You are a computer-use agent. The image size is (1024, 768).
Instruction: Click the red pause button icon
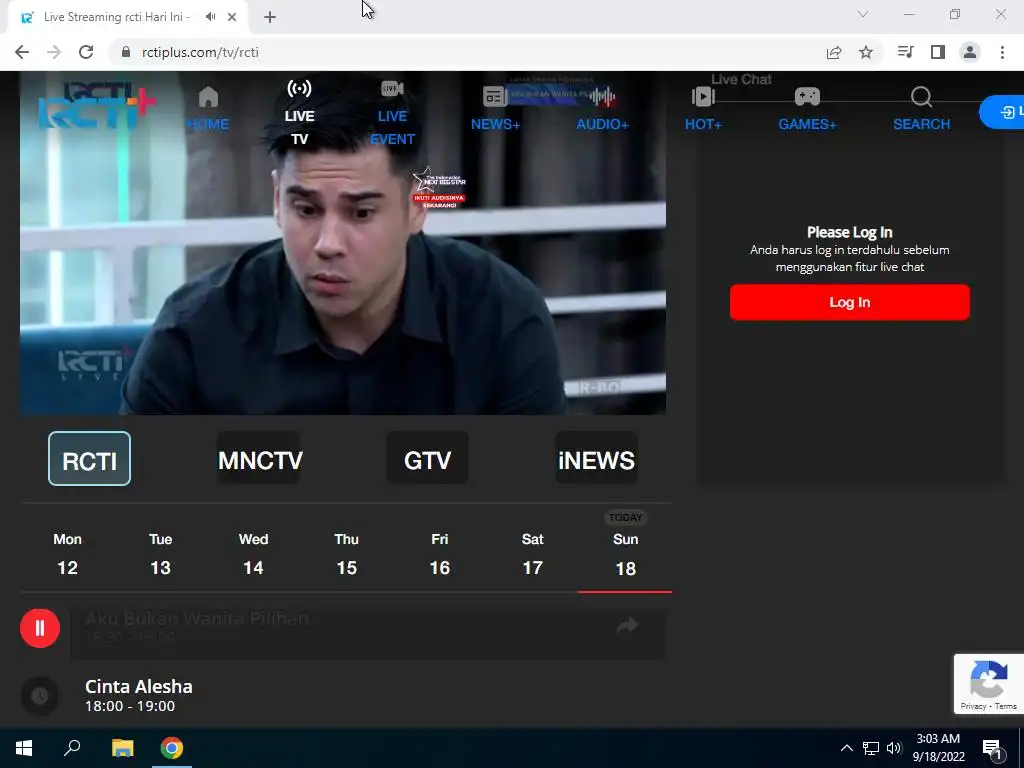pyautogui.click(x=40, y=628)
